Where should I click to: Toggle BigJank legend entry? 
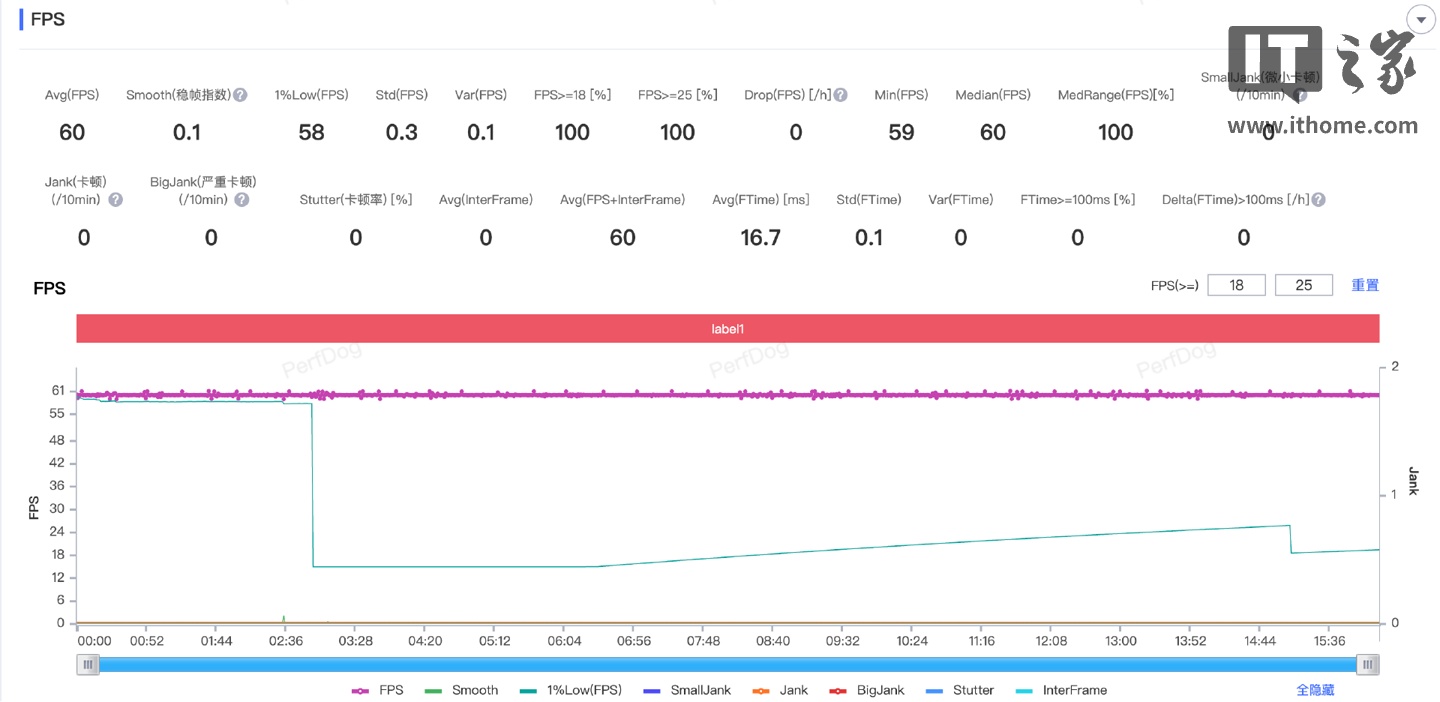coord(866,690)
